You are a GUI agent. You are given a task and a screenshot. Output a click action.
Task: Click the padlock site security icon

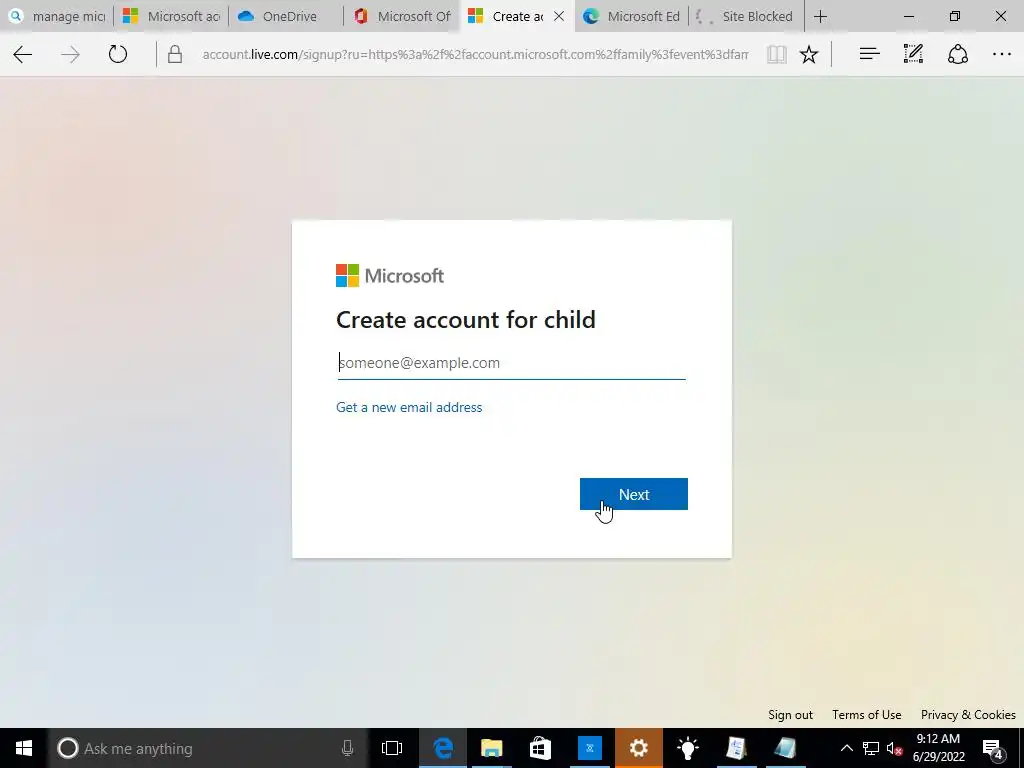[x=174, y=54]
